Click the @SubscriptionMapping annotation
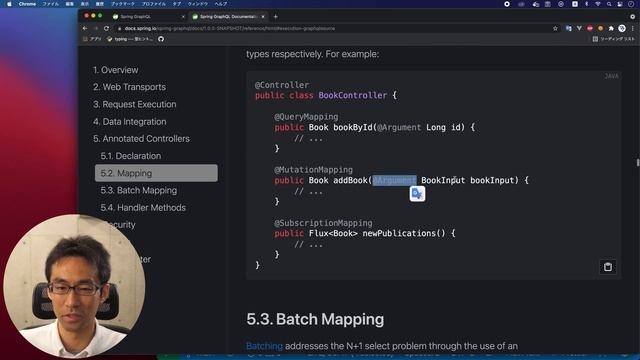The image size is (640, 360). tap(323, 223)
